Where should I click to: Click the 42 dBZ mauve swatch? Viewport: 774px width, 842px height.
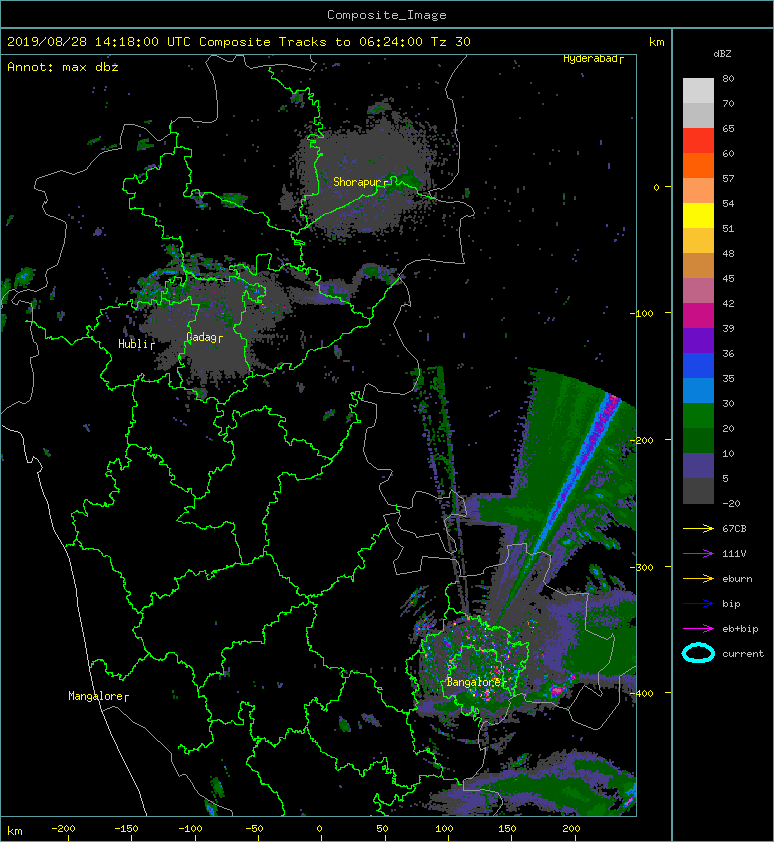click(x=698, y=291)
